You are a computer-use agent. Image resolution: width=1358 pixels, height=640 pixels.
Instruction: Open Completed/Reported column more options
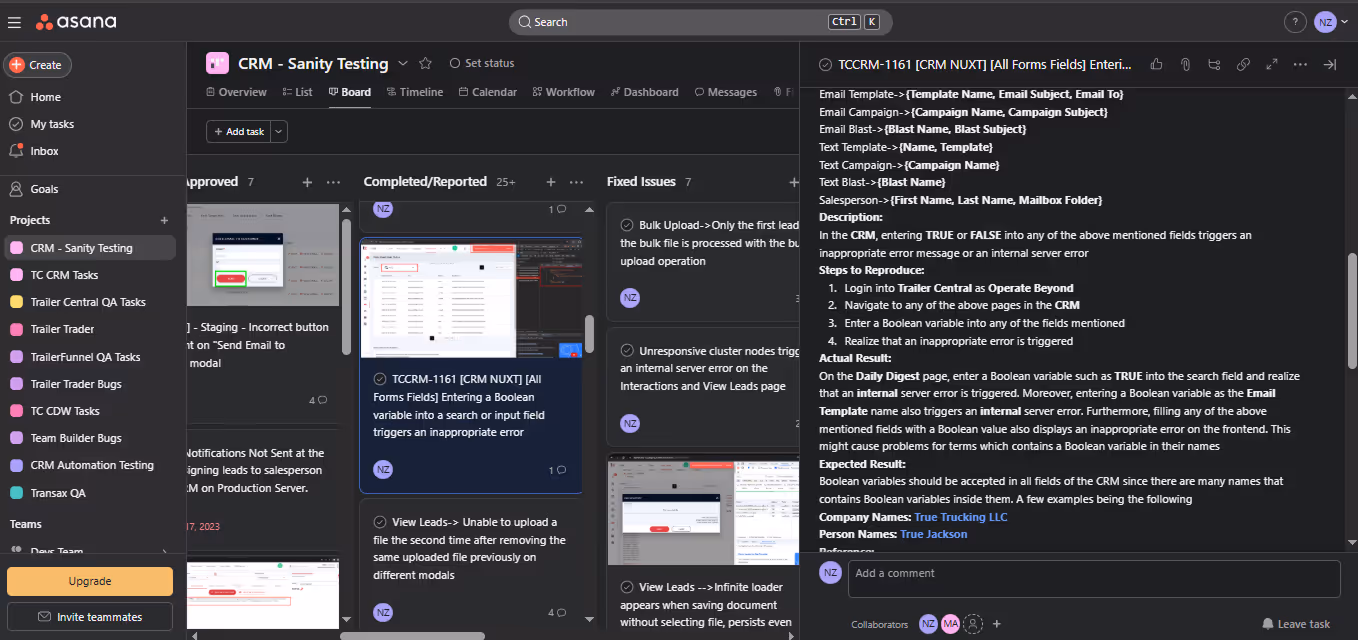pos(577,182)
